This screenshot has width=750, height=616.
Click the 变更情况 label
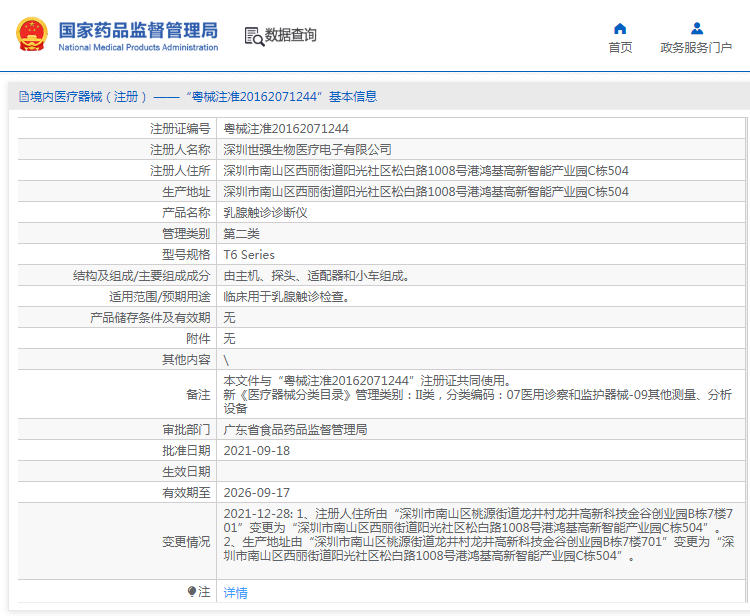[186, 542]
